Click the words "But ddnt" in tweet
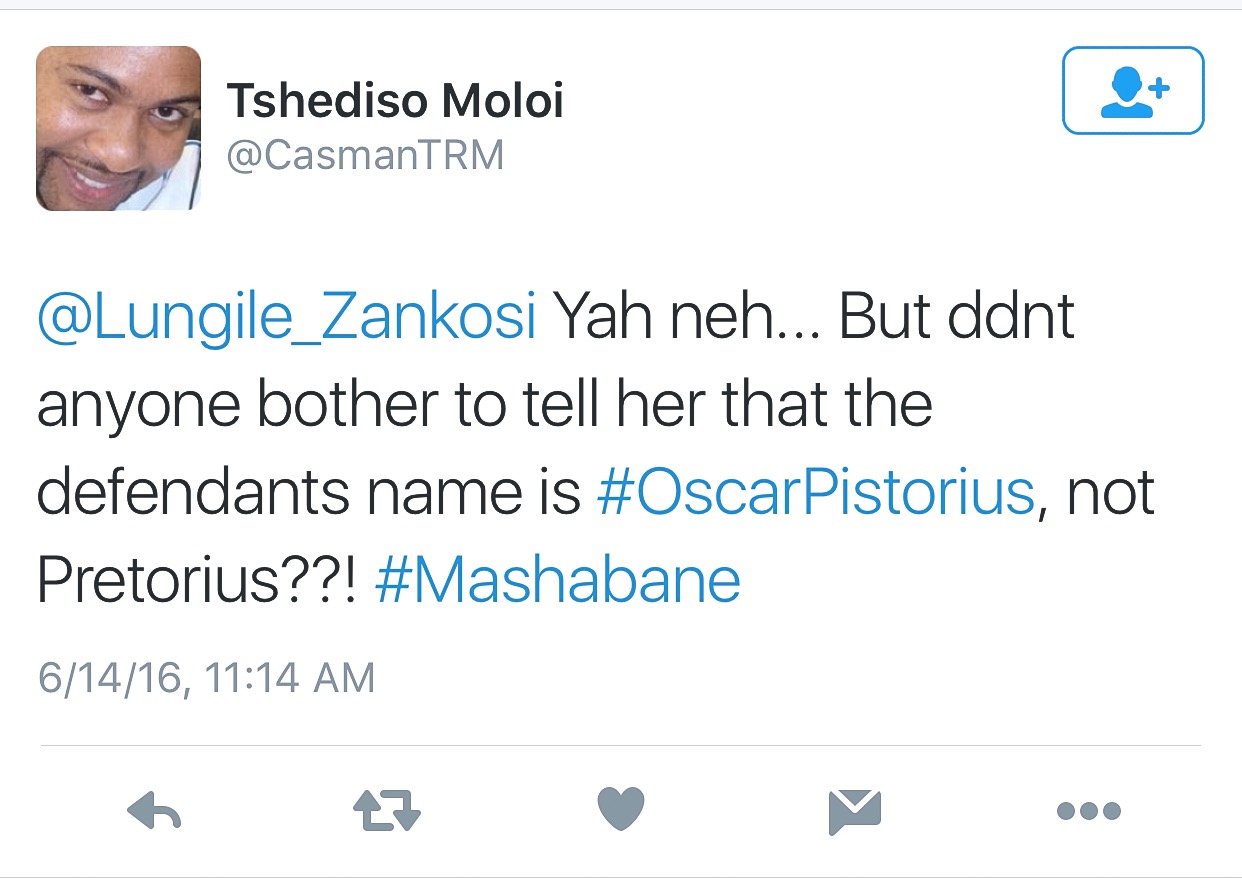Image resolution: width=1242 pixels, height=892 pixels. pyautogui.click(x=956, y=318)
